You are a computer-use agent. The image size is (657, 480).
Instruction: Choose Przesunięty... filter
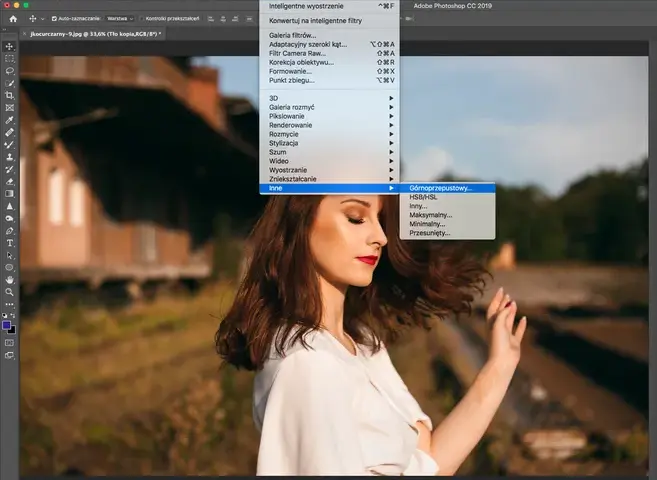click(x=447, y=233)
